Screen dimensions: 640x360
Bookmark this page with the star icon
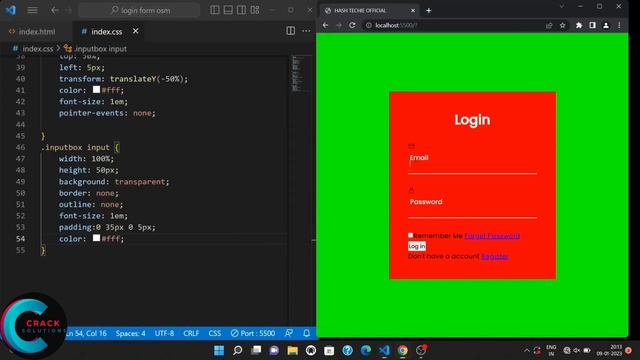click(x=562, y=25)
